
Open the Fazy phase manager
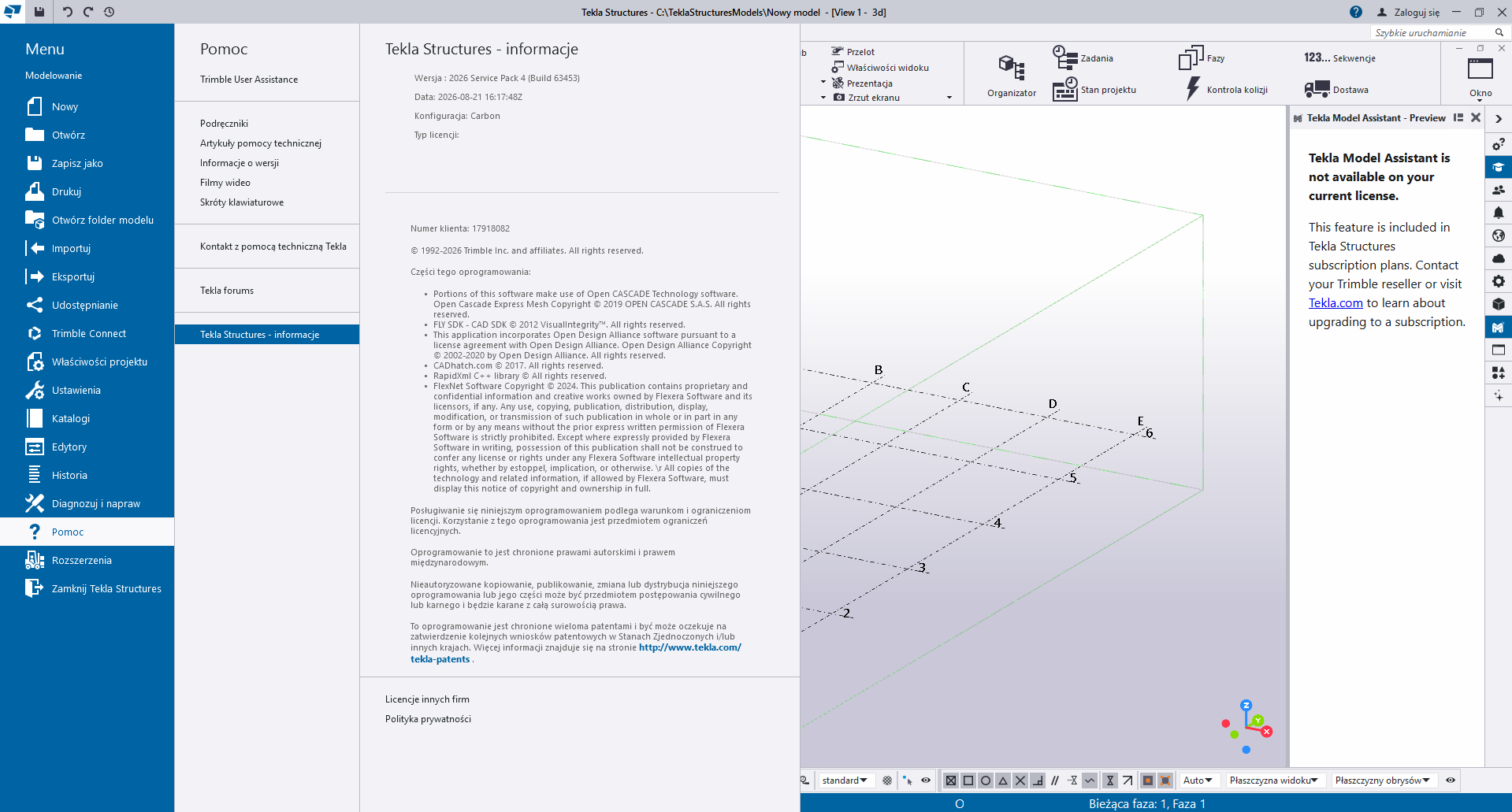coord(1202,57)
